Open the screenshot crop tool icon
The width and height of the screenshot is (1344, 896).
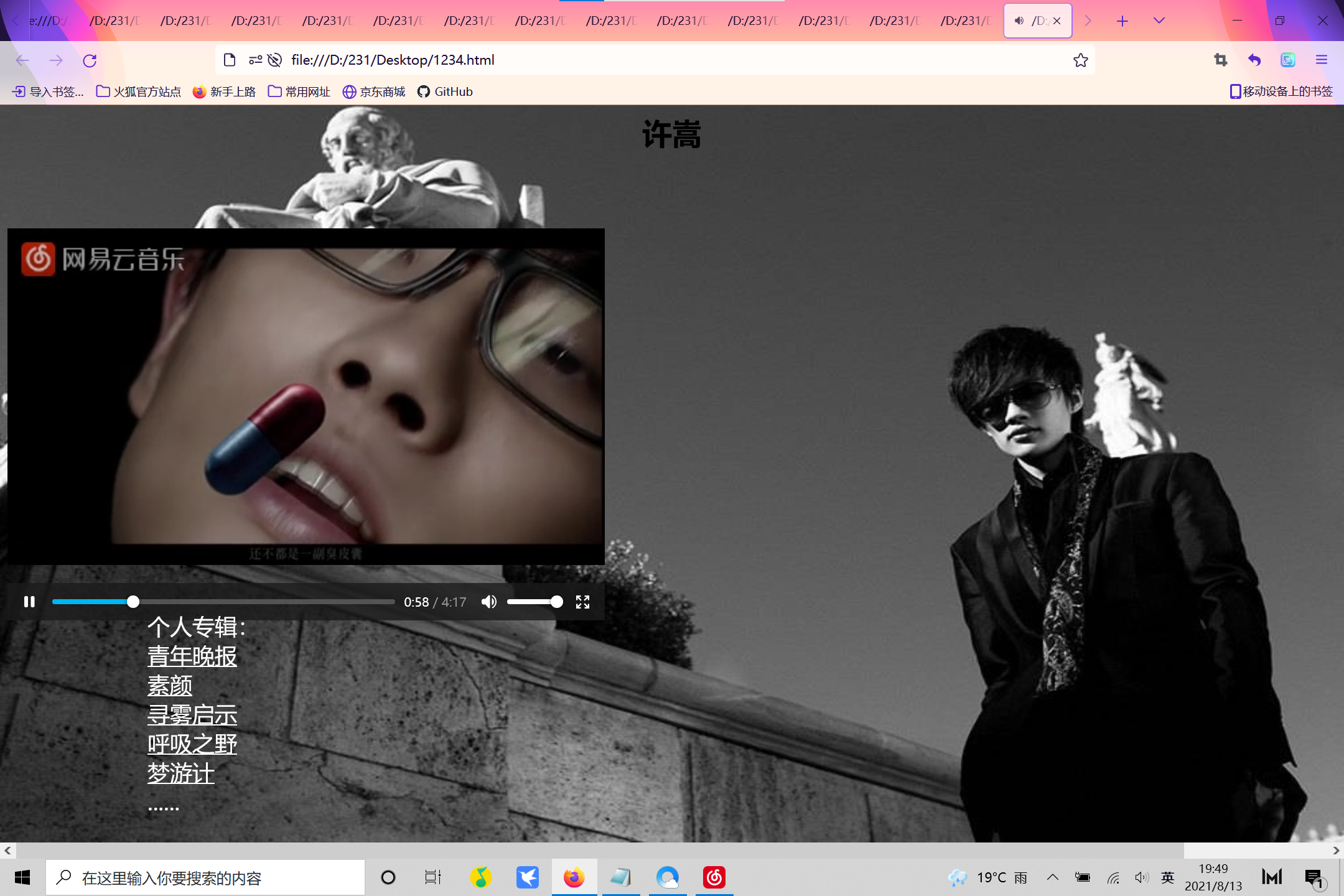1220,60
